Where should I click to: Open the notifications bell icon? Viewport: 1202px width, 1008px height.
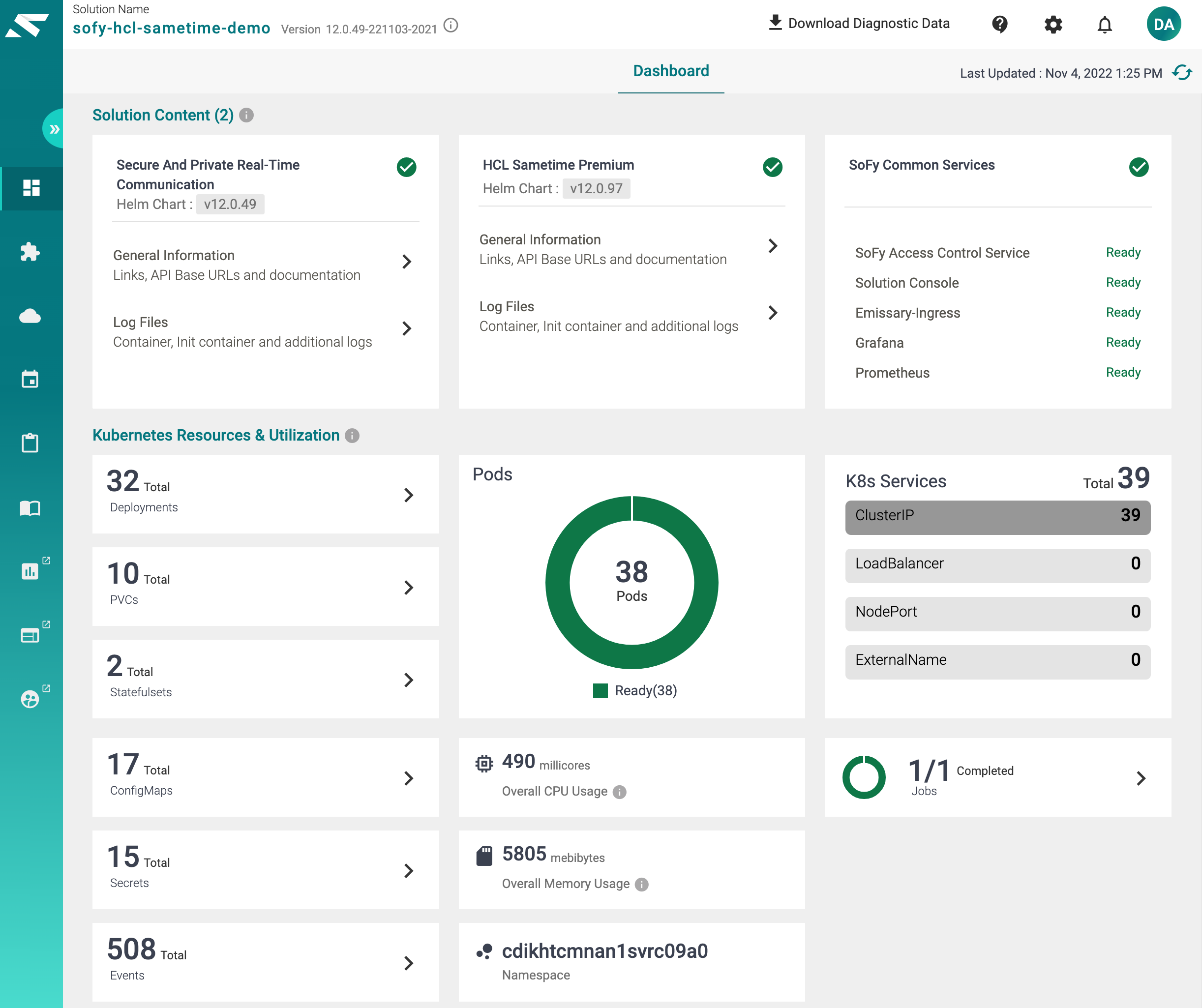click(1105, 24)
